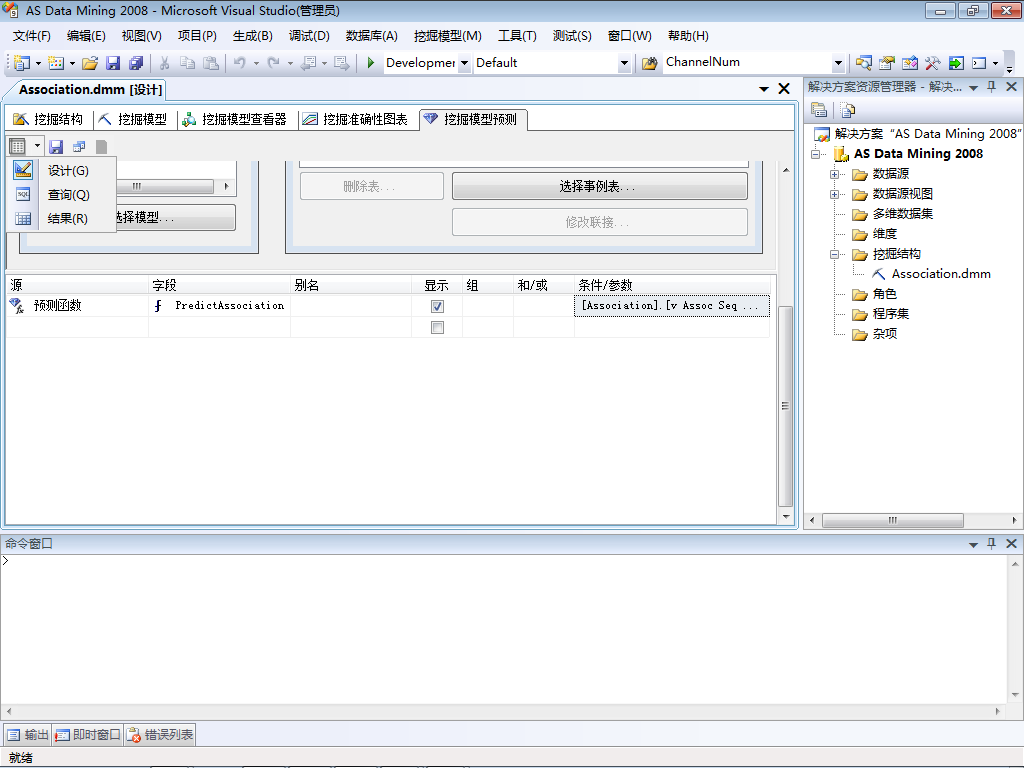Click the 条件/参数 cell with [Association].[v Assoc Seq
This screenshot has height=768, width=1024.
pyautogui.click(x=671, y=306)
